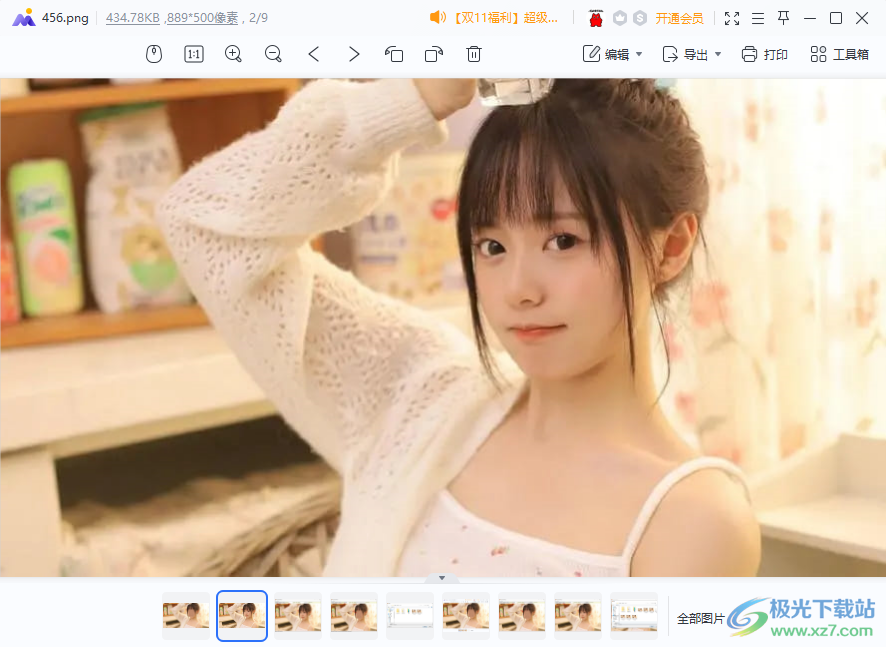Expand the 编辑 dropdown arrow

point(639,54)
